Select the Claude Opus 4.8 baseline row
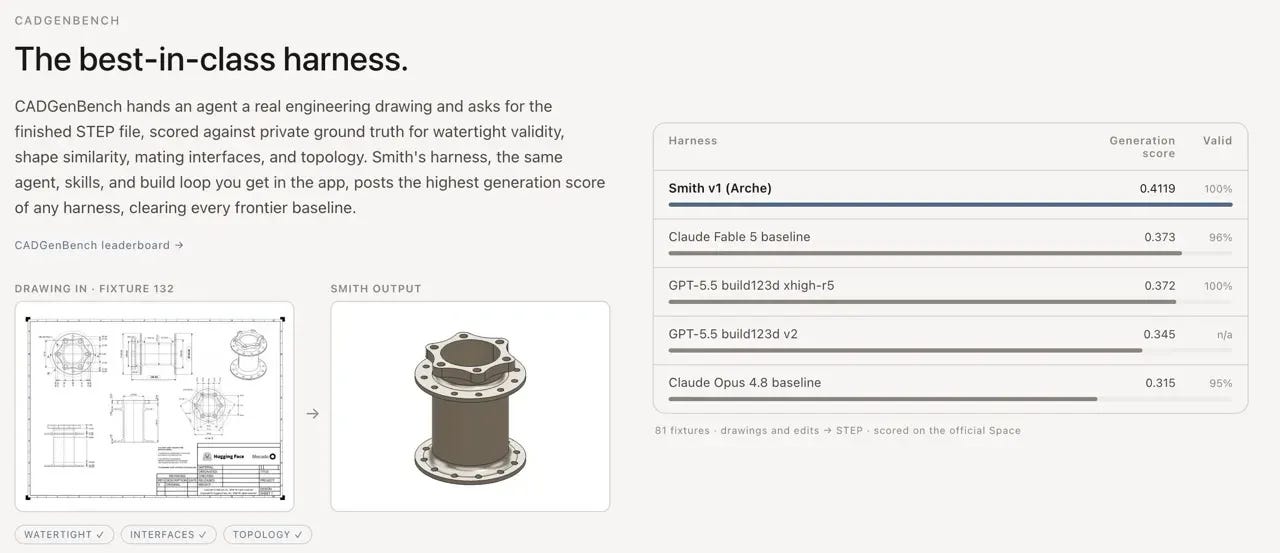Screen dimensions: 1280x553 click(x=950, y=388)
